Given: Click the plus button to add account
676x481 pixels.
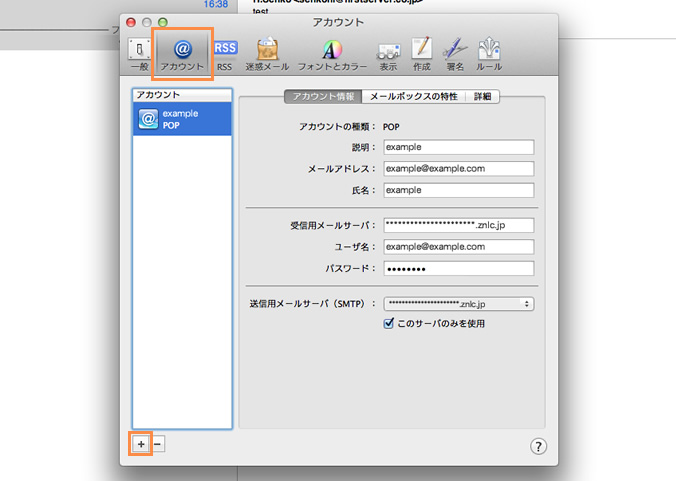Looking at the screenshot, I should 141,444.
